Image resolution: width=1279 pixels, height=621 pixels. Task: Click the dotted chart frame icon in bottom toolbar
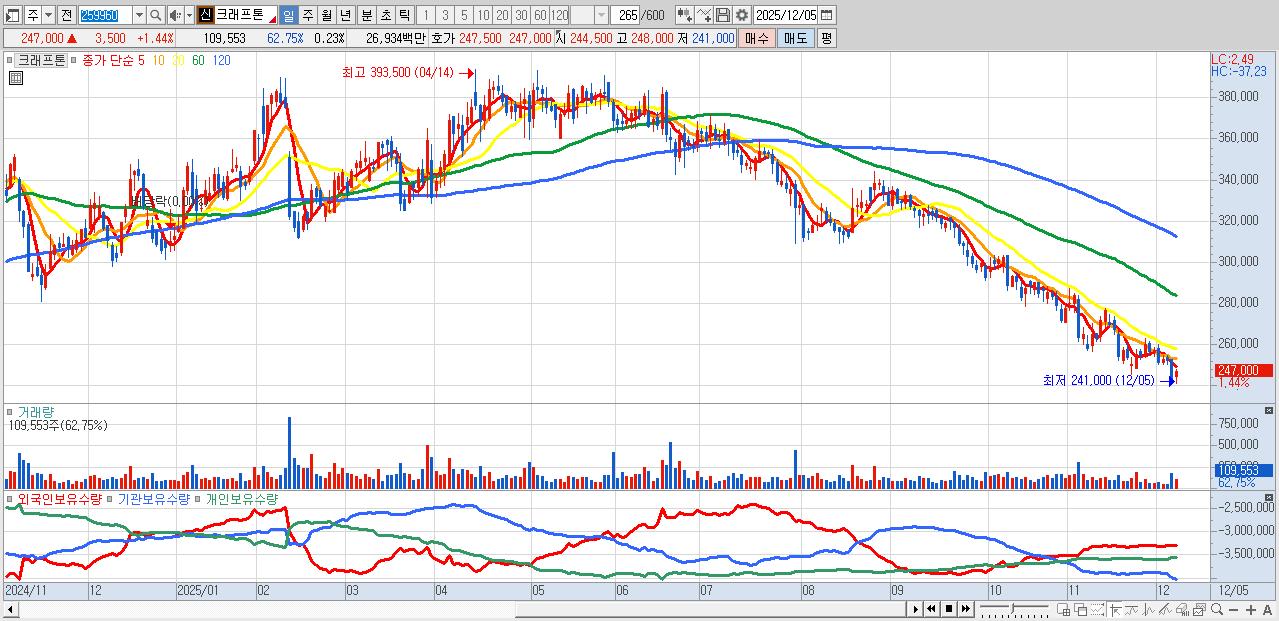point(1097,609)
